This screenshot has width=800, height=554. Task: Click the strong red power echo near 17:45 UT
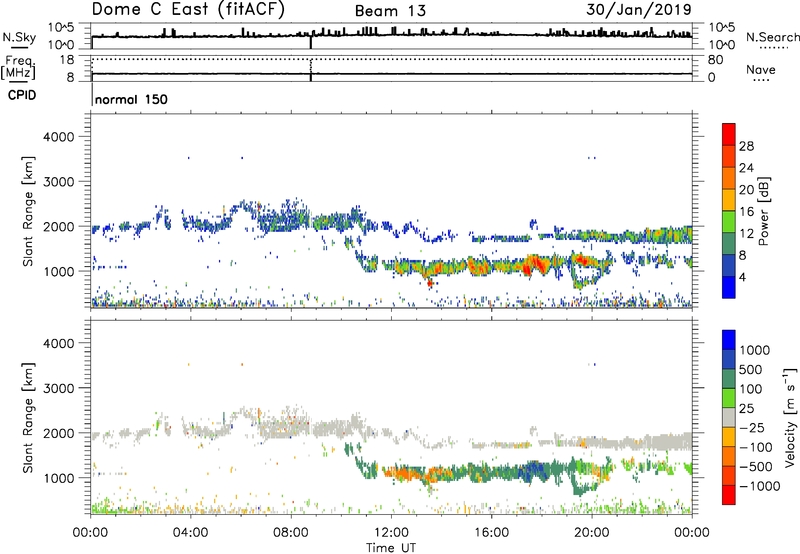tap(535, 264)
